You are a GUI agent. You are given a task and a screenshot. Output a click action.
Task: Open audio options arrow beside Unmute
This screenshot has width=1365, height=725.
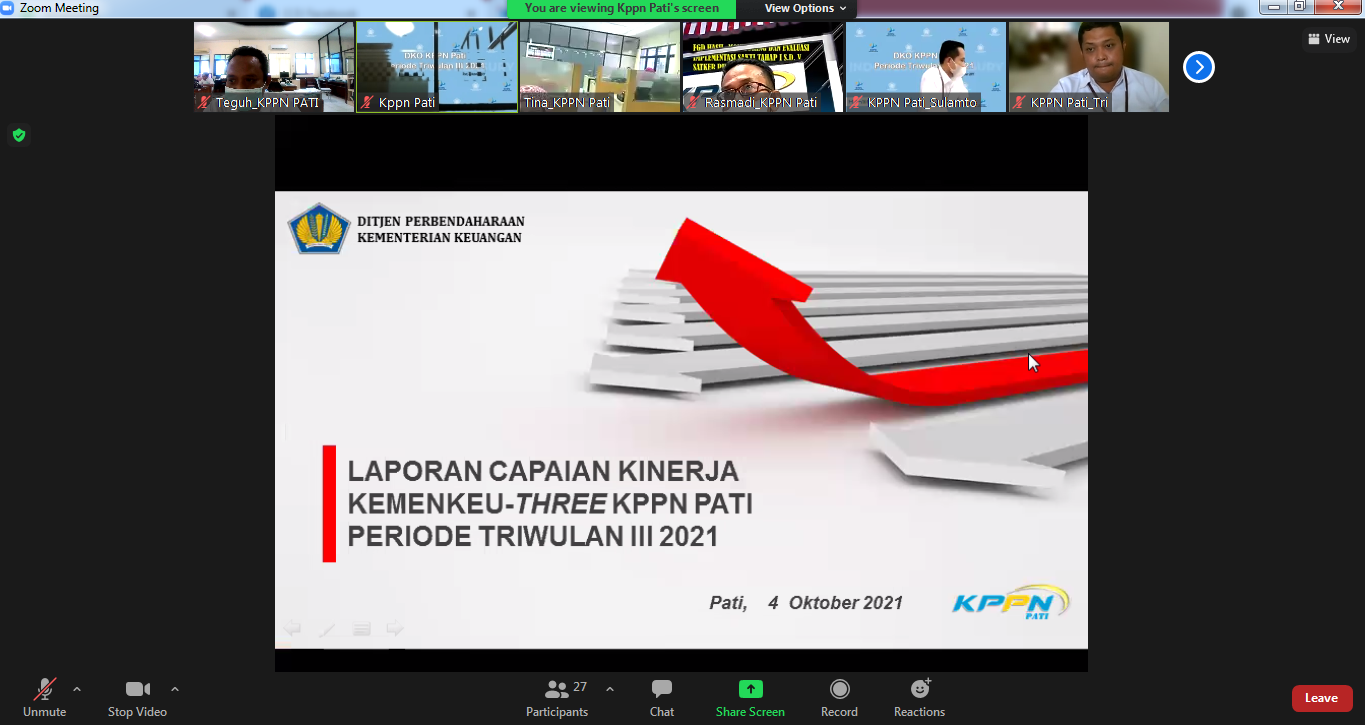tap(77, 689)
